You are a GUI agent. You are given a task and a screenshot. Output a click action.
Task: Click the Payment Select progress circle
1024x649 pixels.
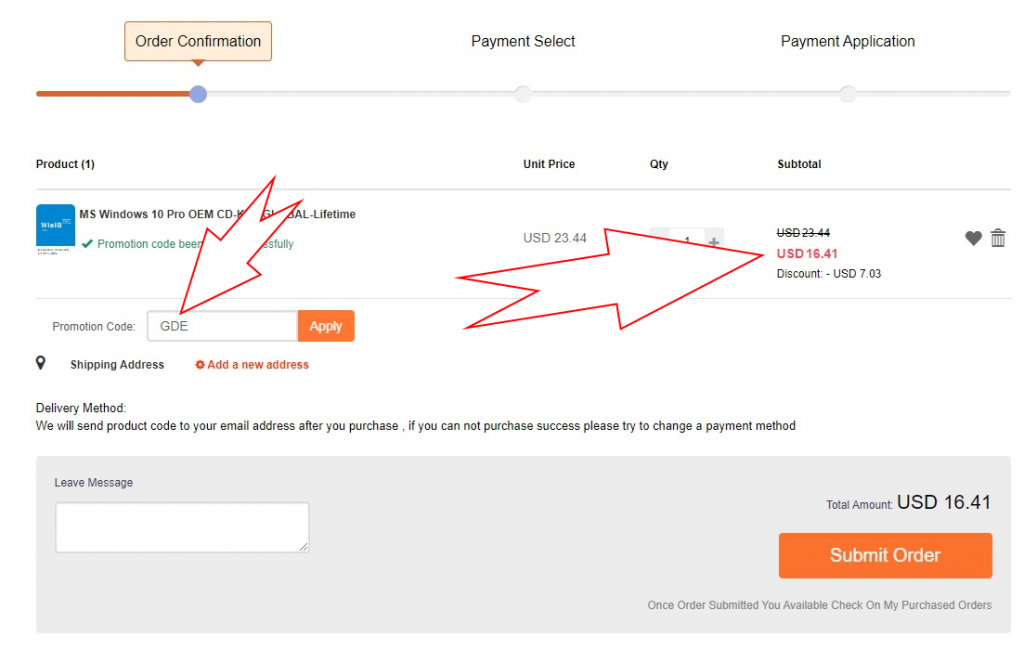tap(523, 94)
